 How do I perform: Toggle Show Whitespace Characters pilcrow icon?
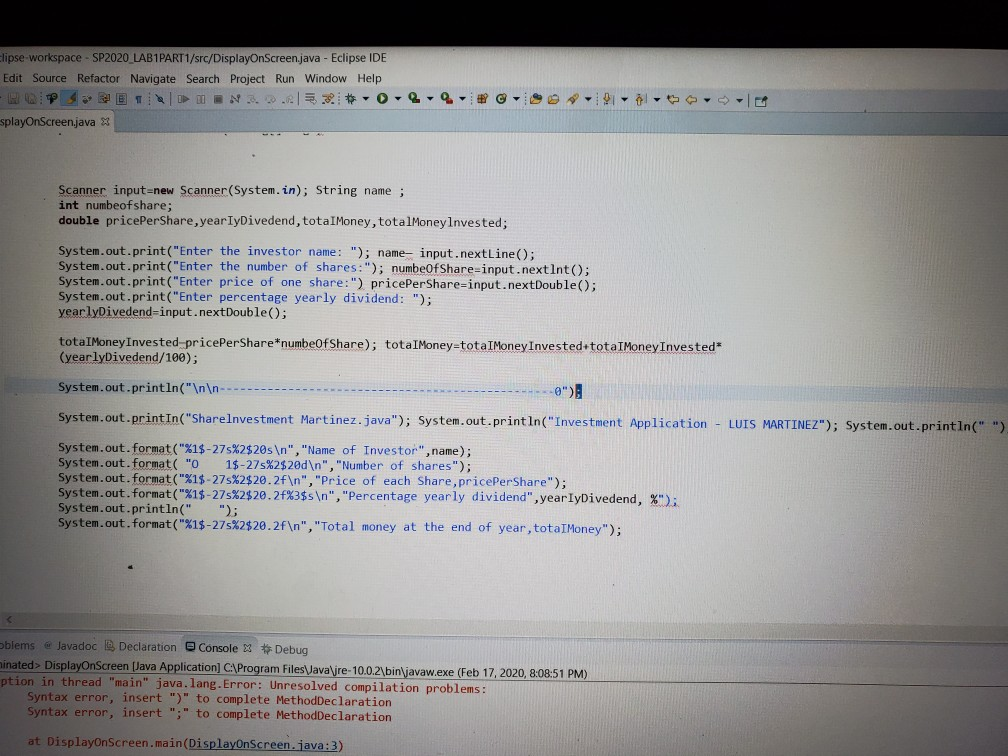pos(138,100)
